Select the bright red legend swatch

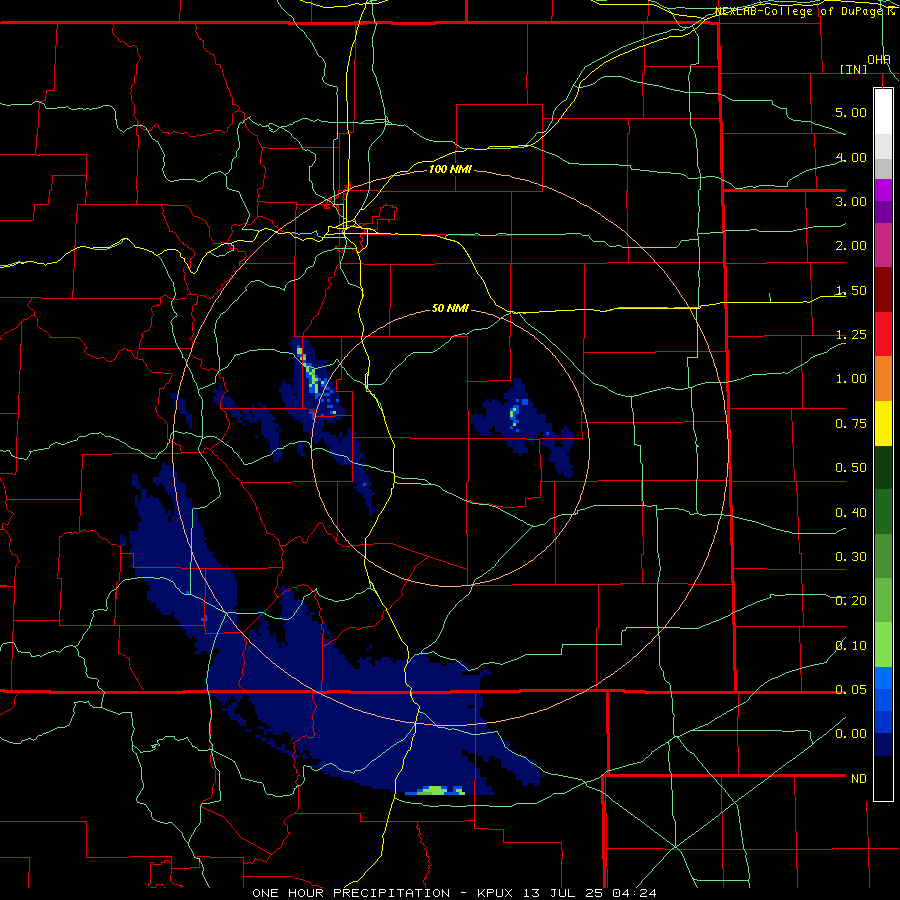click(883, 334)
